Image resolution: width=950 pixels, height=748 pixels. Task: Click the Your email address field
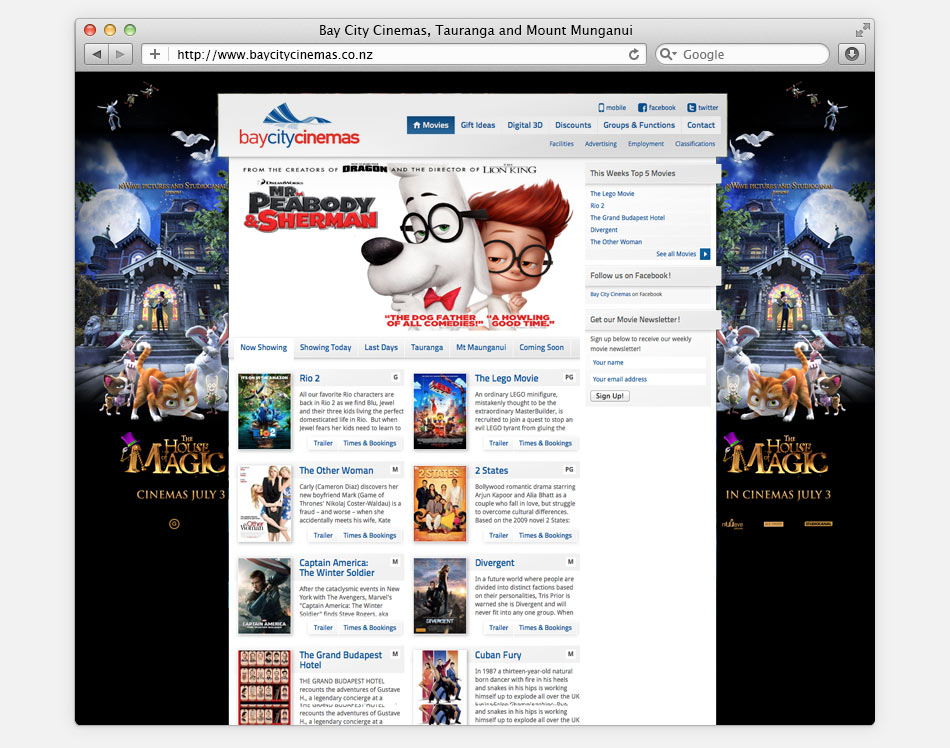[647, 379]
